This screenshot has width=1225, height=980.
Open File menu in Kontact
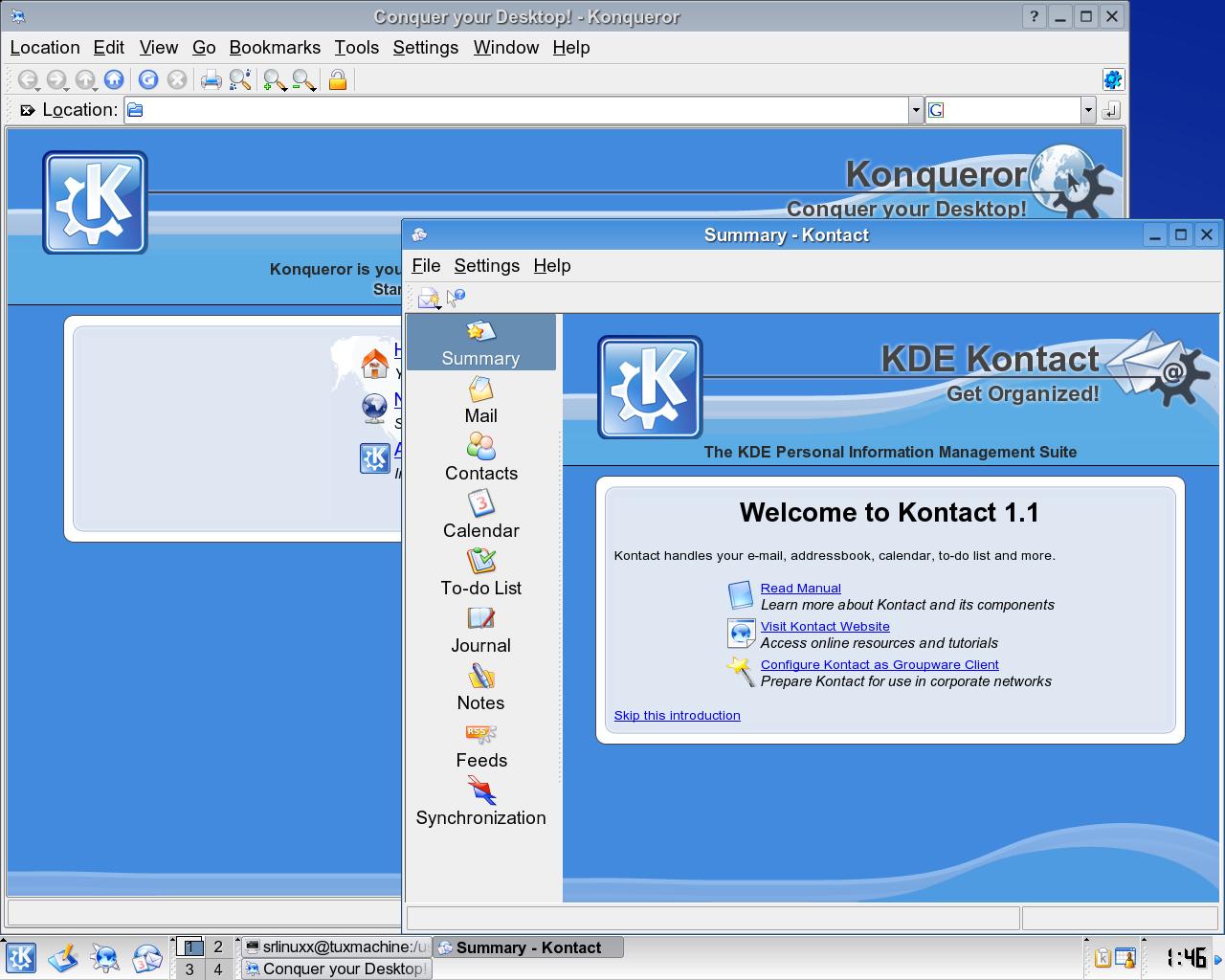[x=426, y=265]
